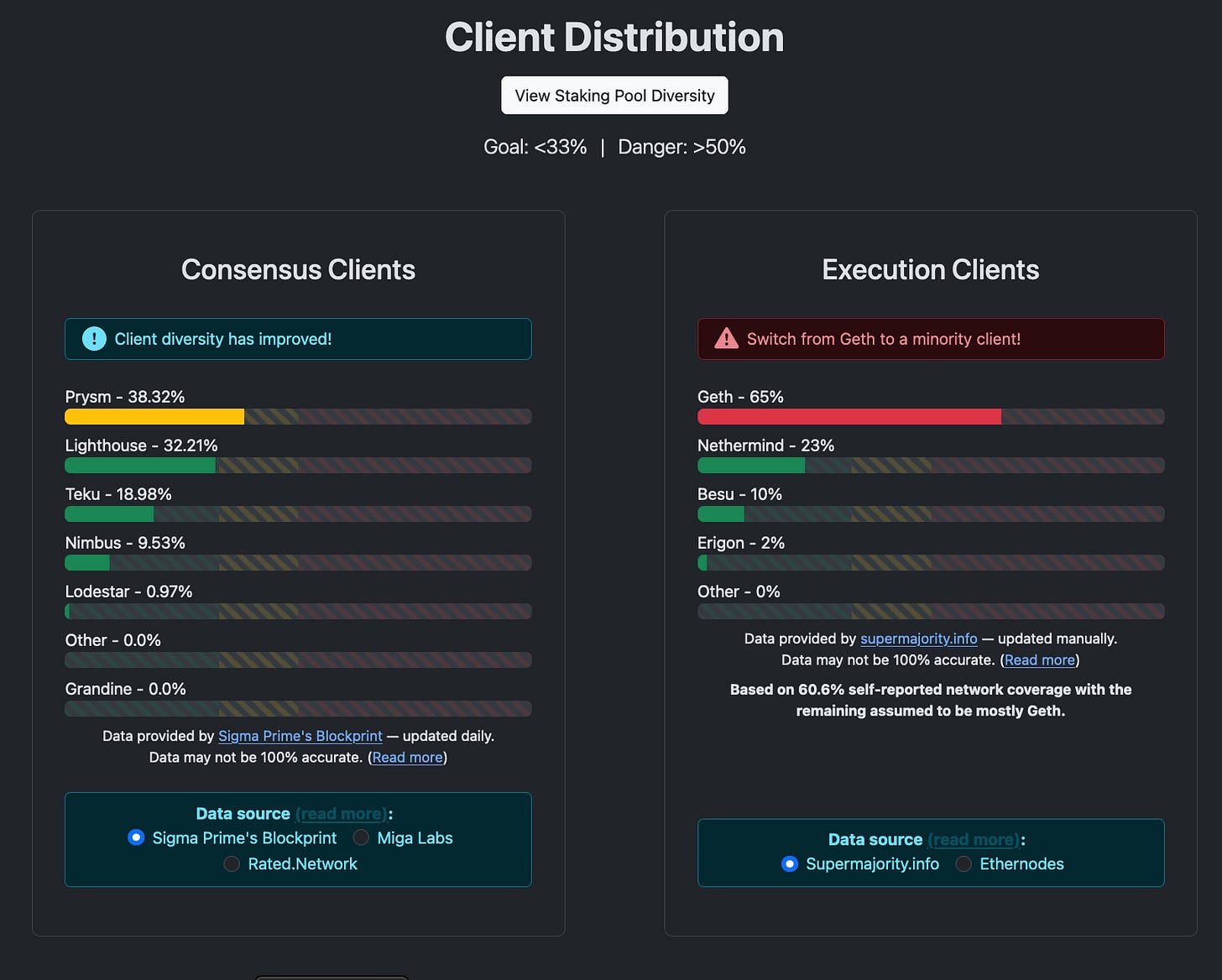Open the supermajority.info link
The height and width of the screenshot is (980, 1222).
coord(919,639)
